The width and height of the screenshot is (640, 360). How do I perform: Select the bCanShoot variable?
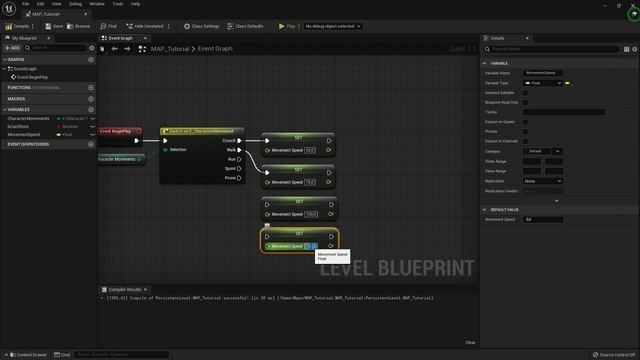pyautogui.click(x=18, y=127)
